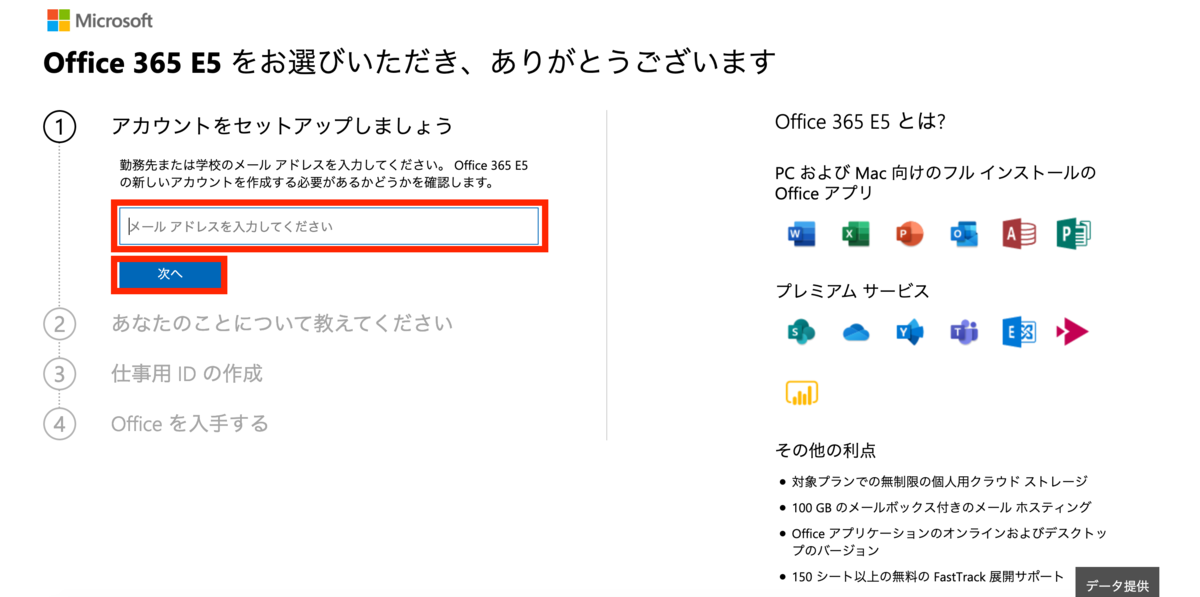Click the PowerPoint app icon
The width and height of the screenshot is (1200, 597).
pos(909,234)
